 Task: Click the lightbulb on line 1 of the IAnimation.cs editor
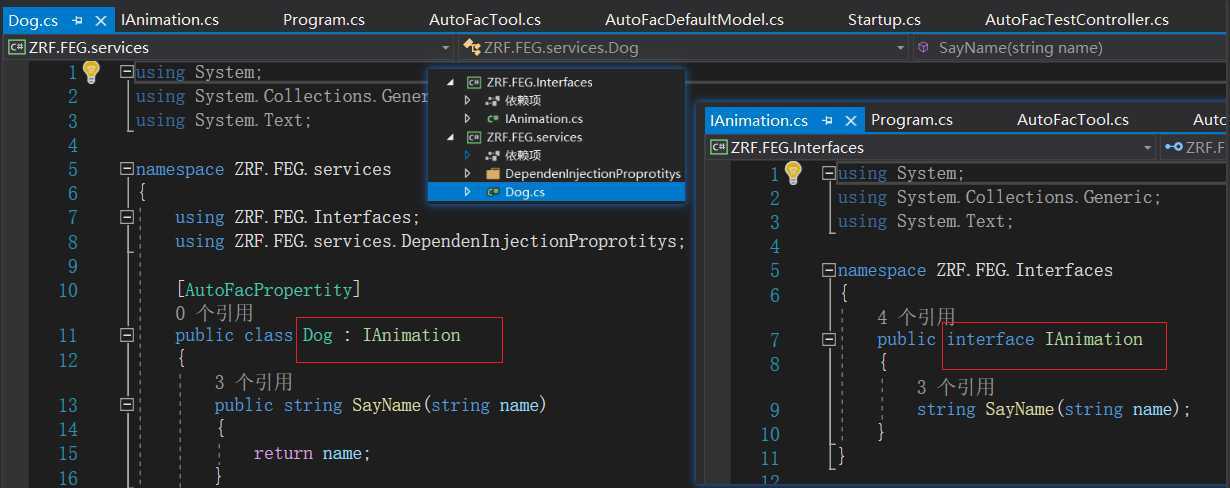coord(794,173)
